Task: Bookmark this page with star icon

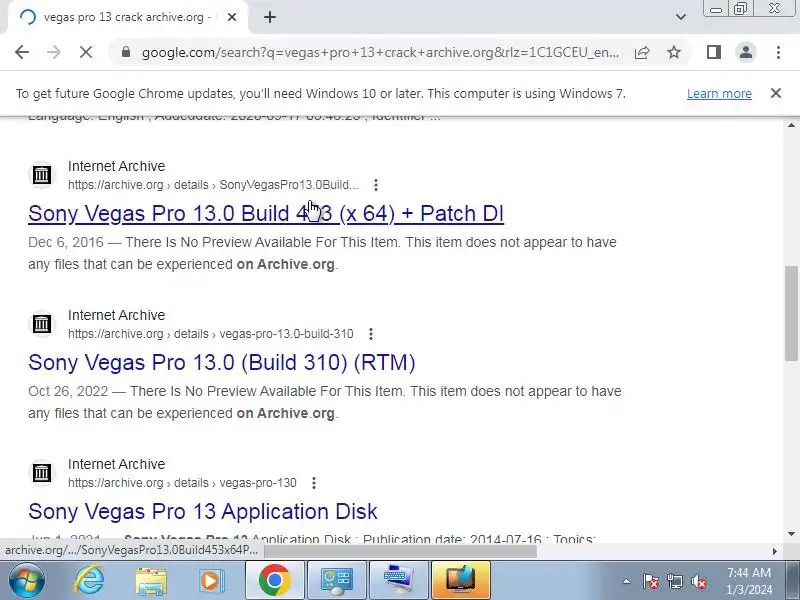Action: 674,52
